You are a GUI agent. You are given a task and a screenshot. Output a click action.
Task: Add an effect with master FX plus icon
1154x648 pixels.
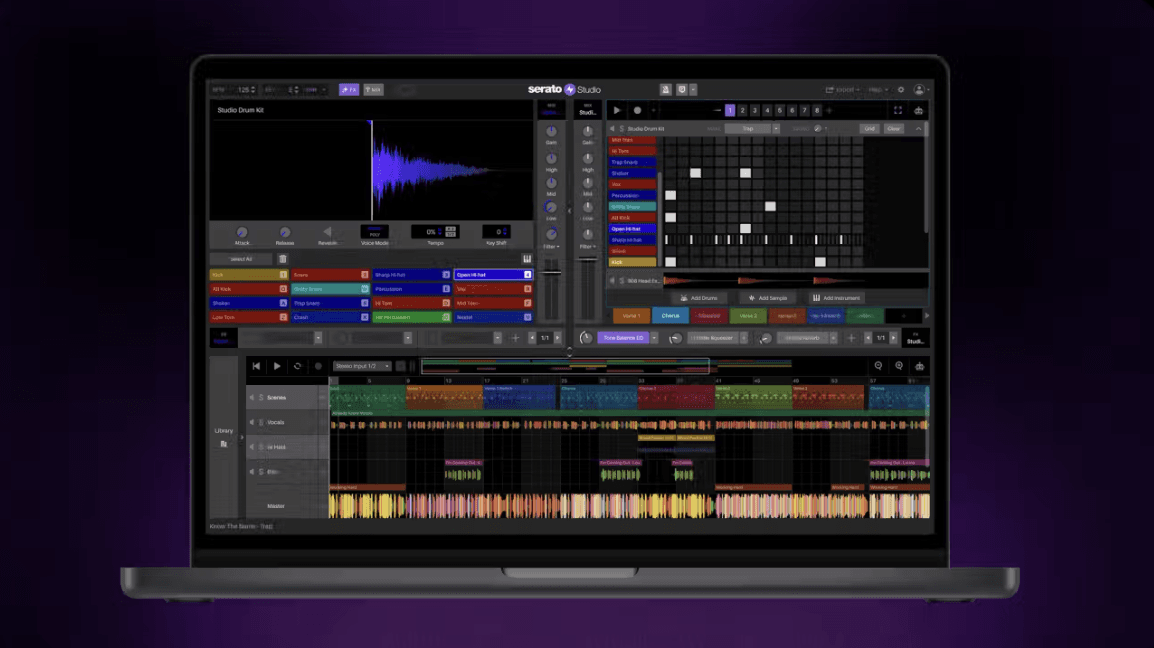(852, 338)
